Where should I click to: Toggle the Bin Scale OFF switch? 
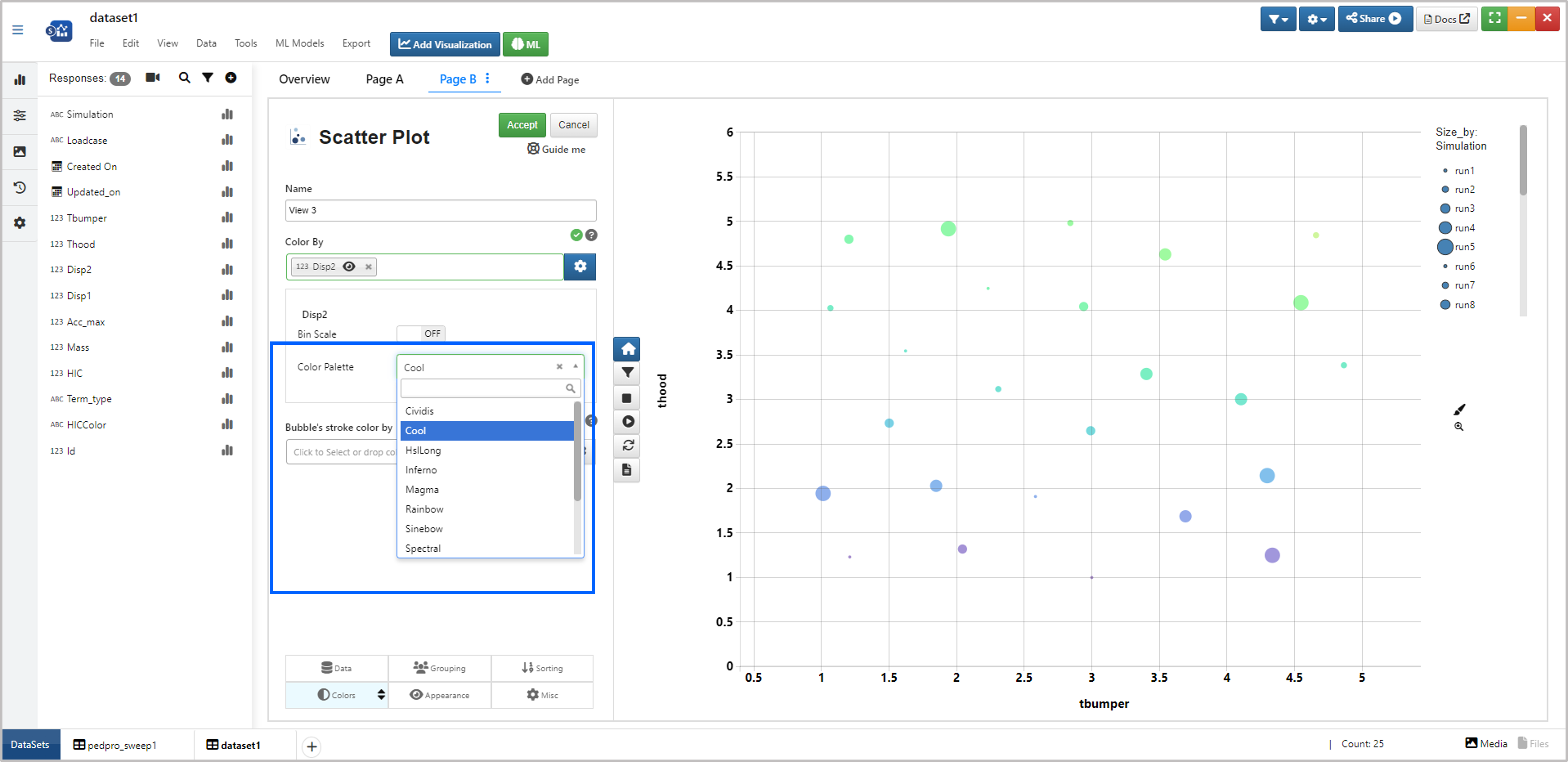[x=421, y=334]
